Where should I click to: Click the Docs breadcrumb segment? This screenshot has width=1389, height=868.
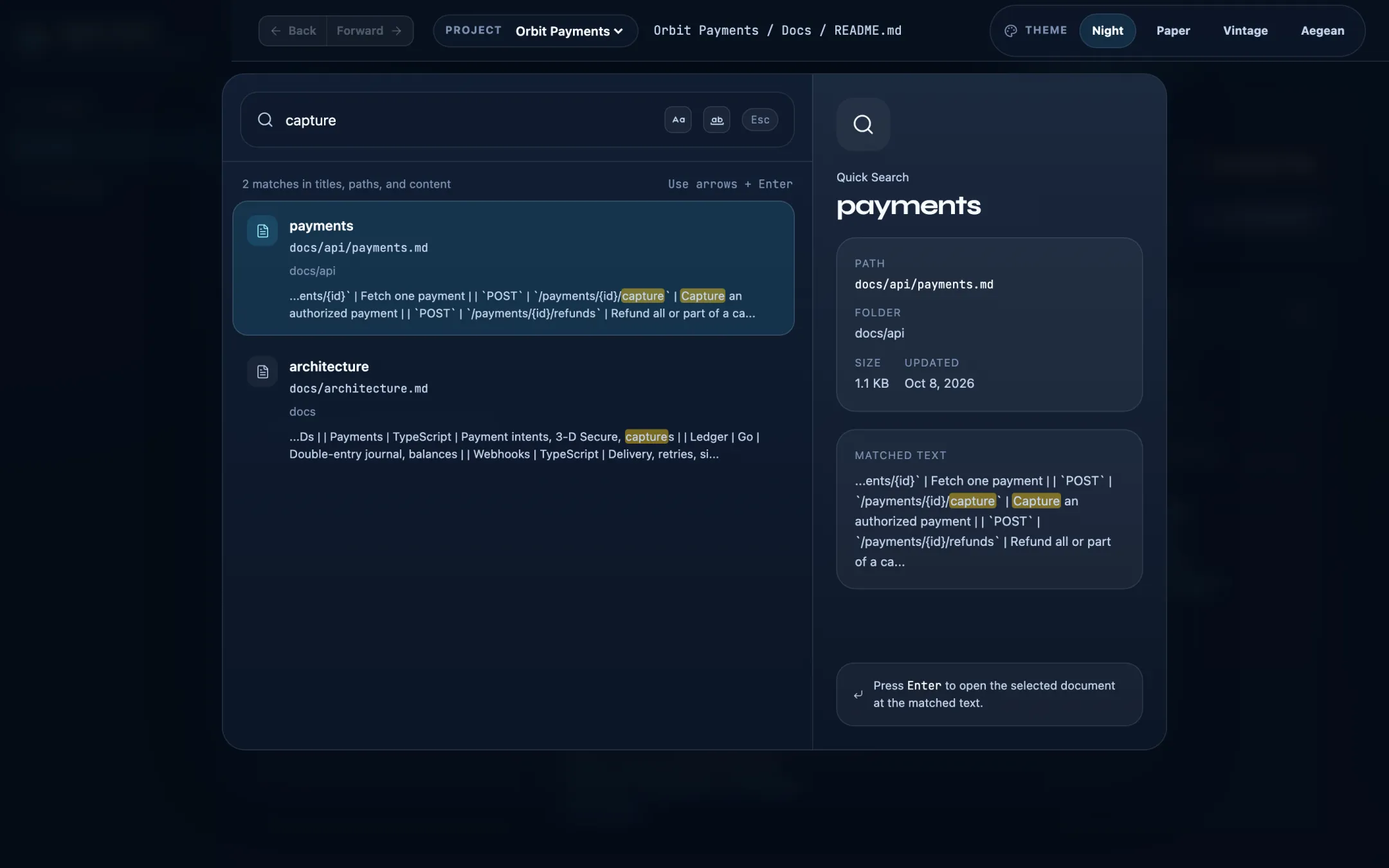tap(796, 30)
